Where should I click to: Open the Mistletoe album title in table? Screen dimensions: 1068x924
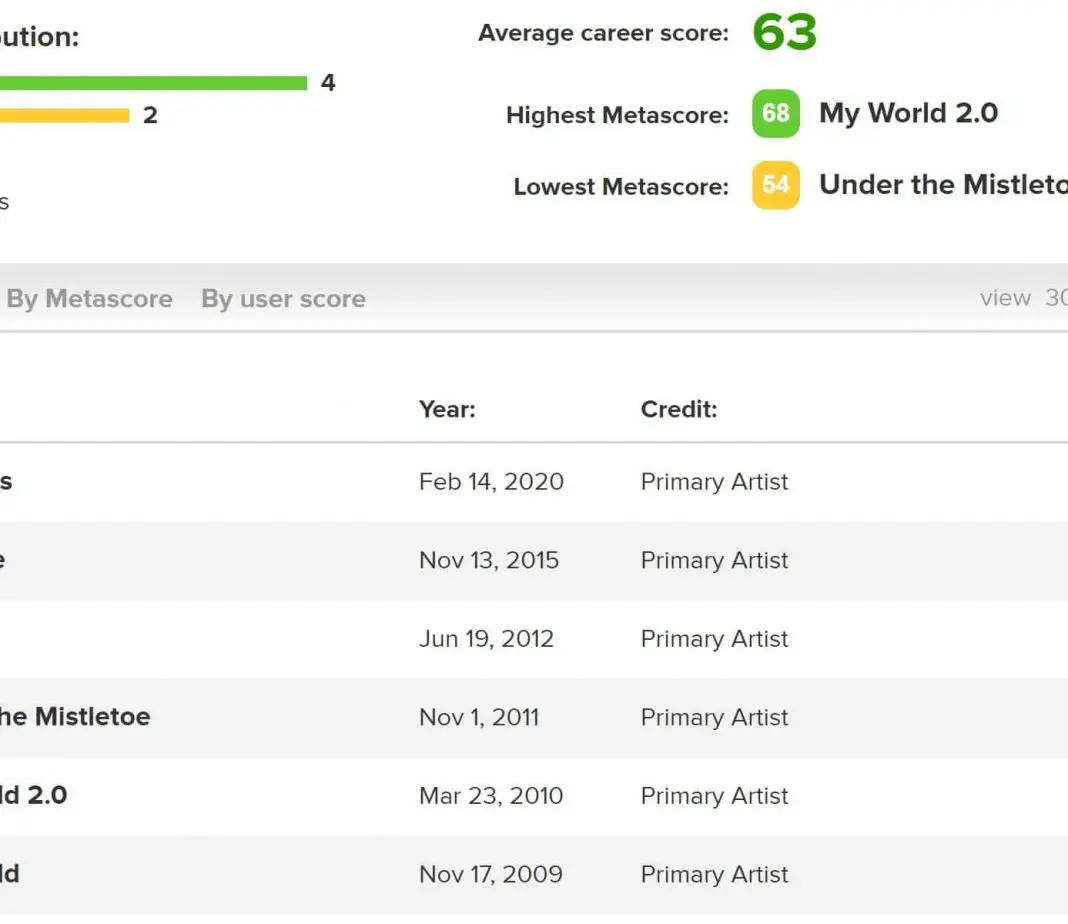(x=74, y=717)
